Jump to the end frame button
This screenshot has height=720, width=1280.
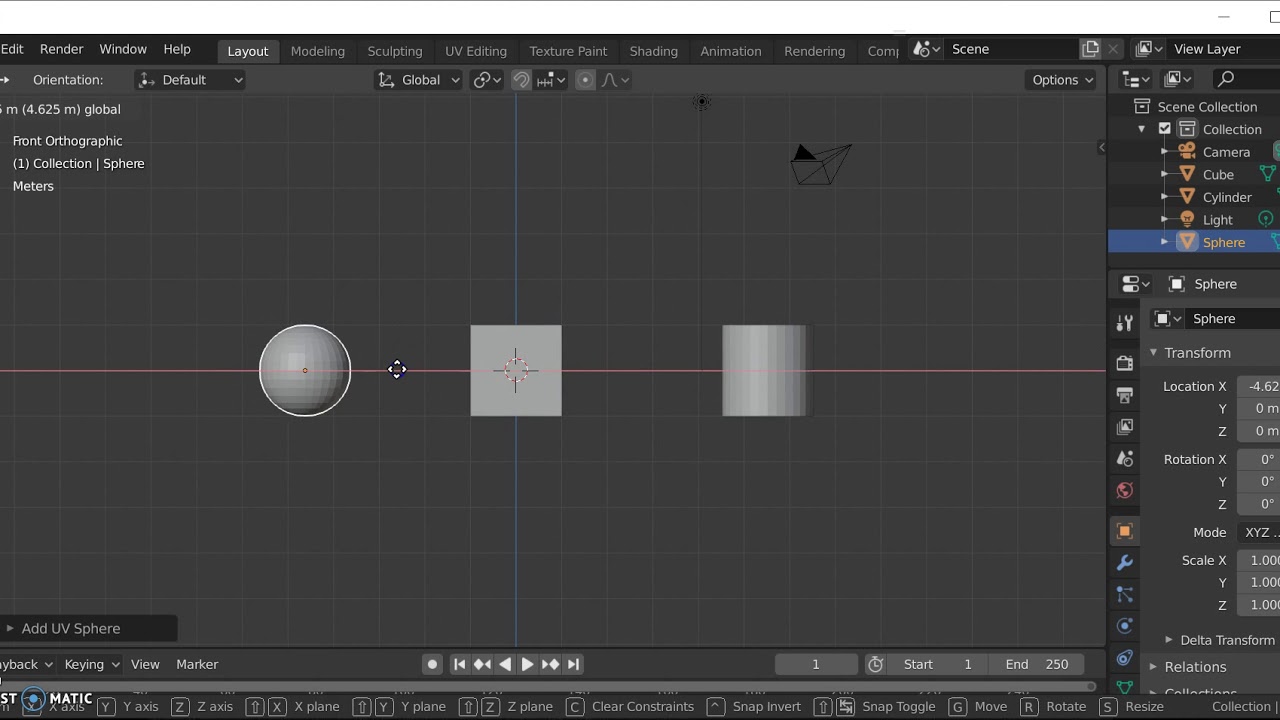point(573,664)
